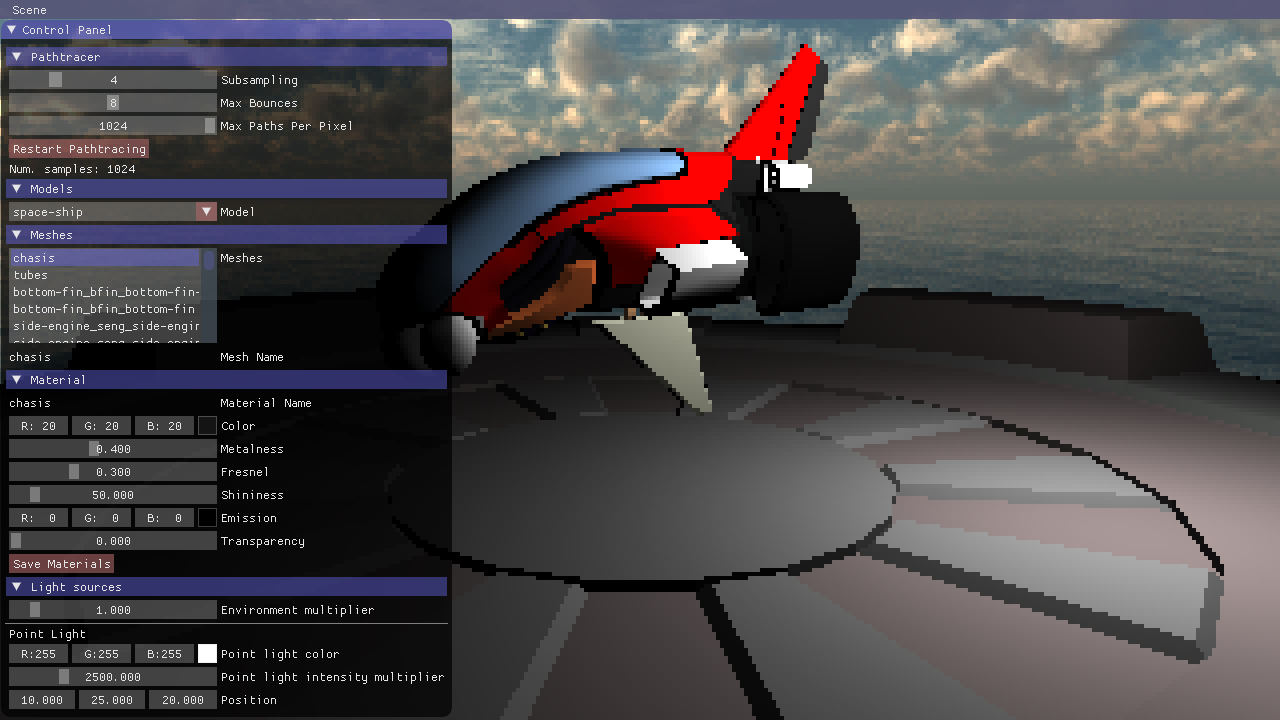
Task: Click the Scene title bar text
Action: 29,10
